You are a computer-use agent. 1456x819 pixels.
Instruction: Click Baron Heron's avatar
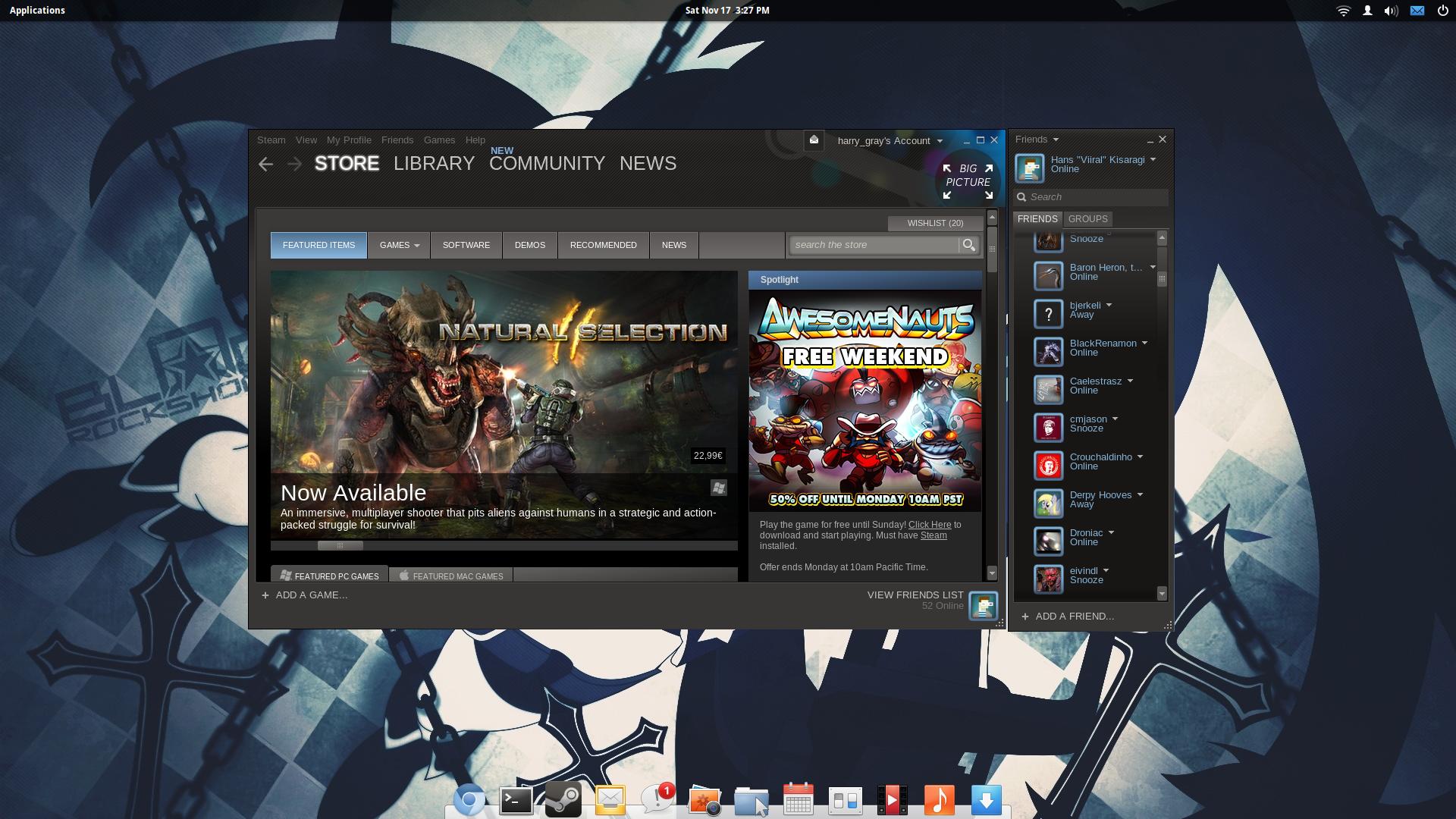coord(1049,275)
